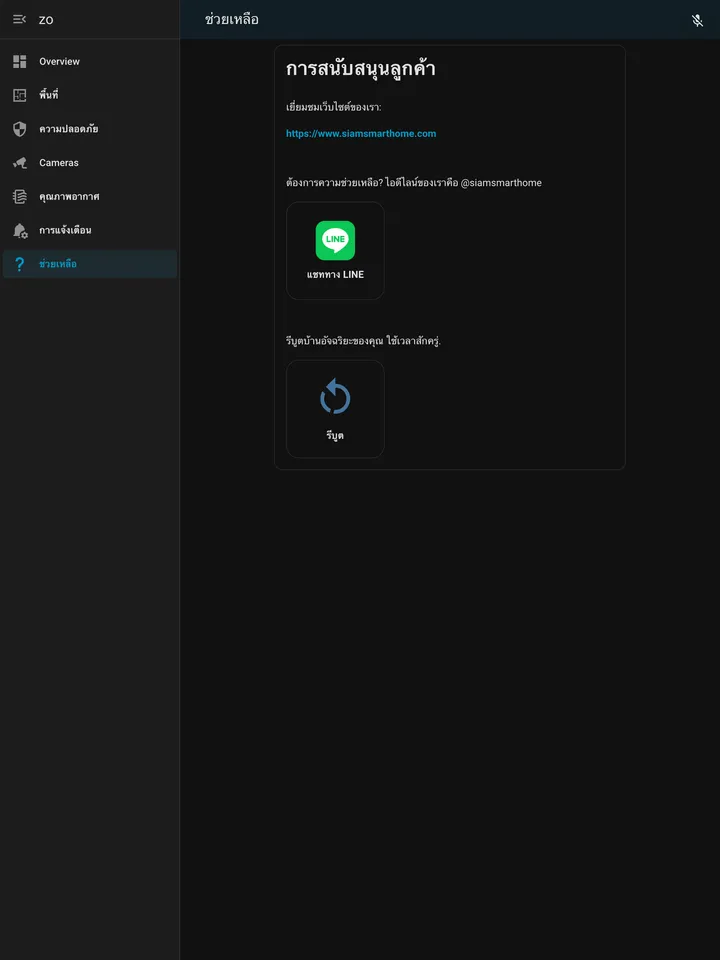Screen dimensions: 720x960
Task: Go to พื้นที่ in the sidebar
Action: click(90, 96)
